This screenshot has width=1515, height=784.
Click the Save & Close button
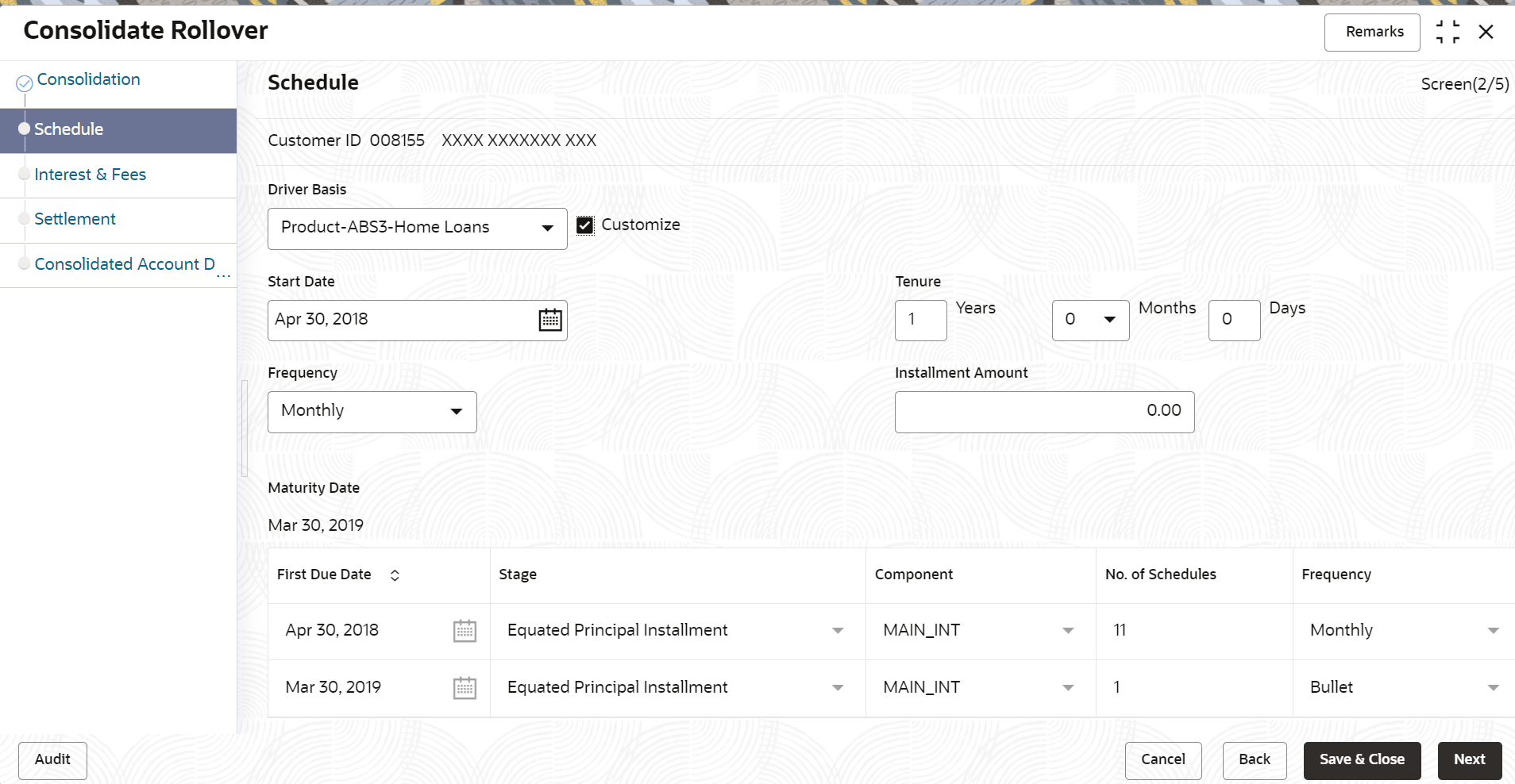pos(1362,760)
